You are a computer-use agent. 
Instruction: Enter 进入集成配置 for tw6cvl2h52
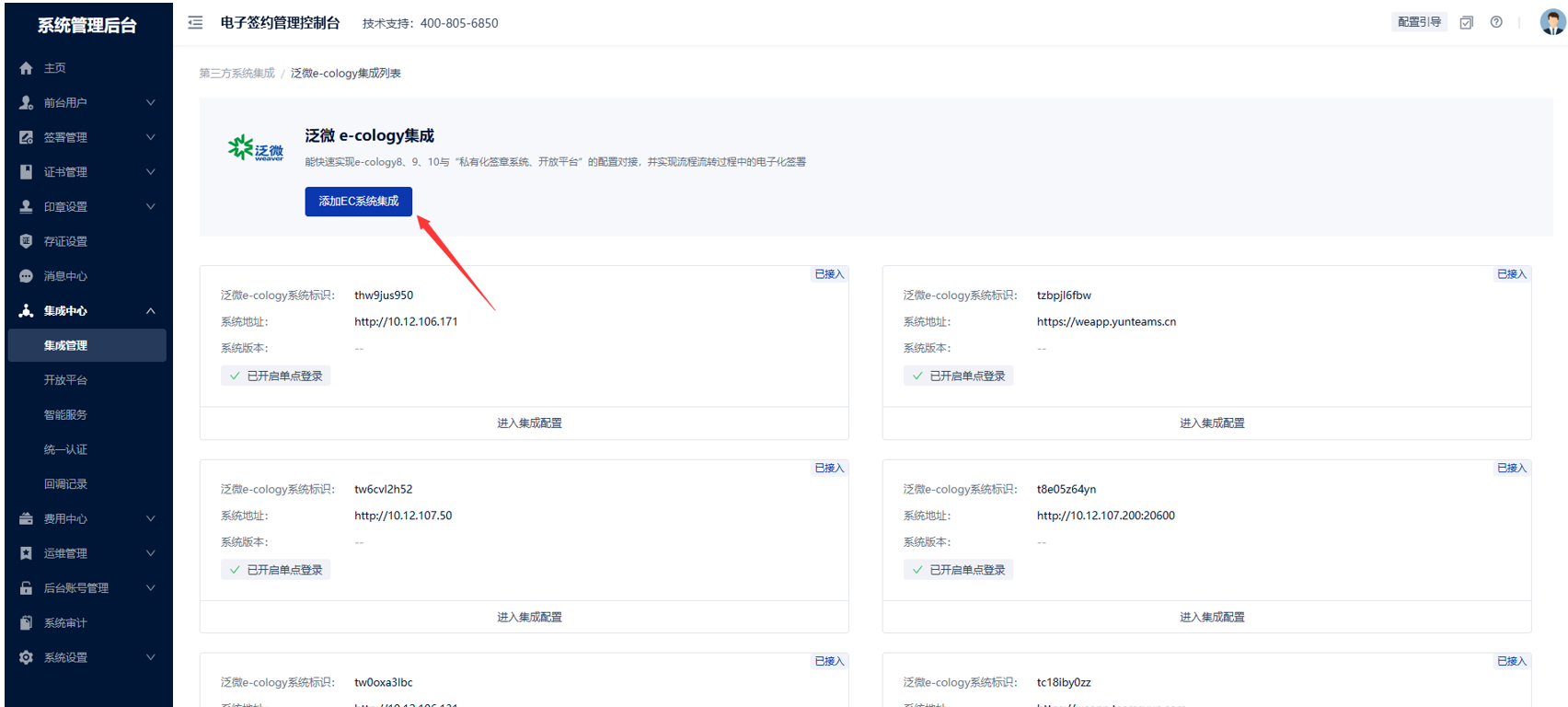point(529,617)
